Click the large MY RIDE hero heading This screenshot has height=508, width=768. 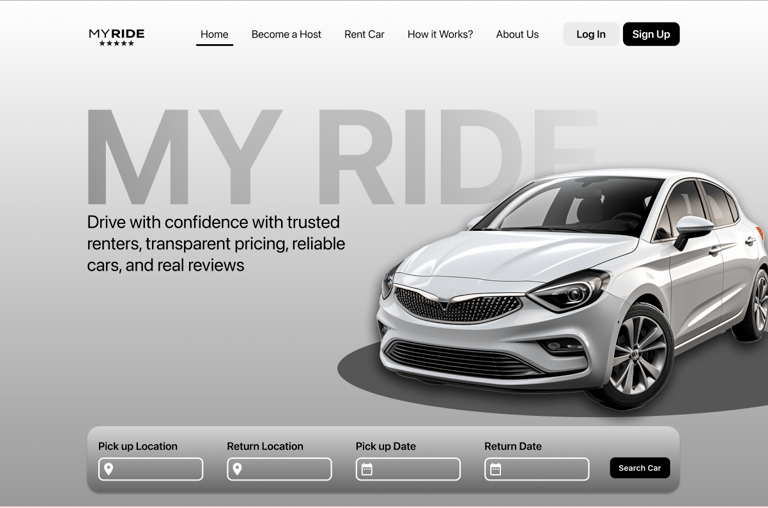pos(342,157)
